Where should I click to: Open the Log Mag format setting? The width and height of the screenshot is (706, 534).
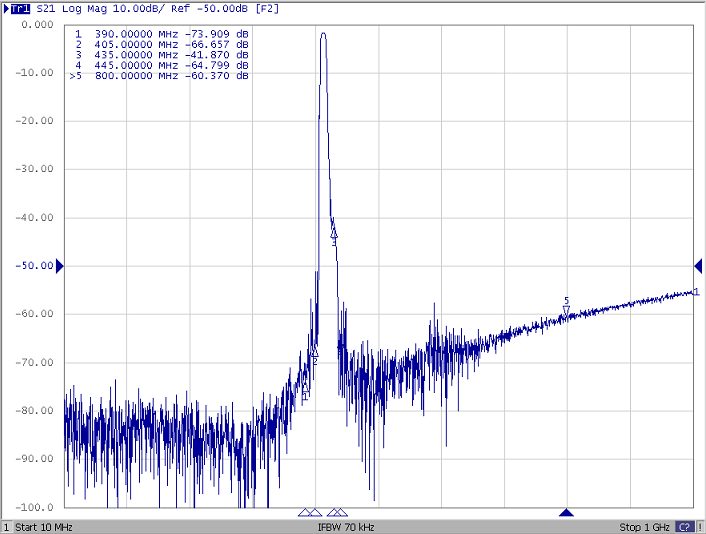point(82,8)
